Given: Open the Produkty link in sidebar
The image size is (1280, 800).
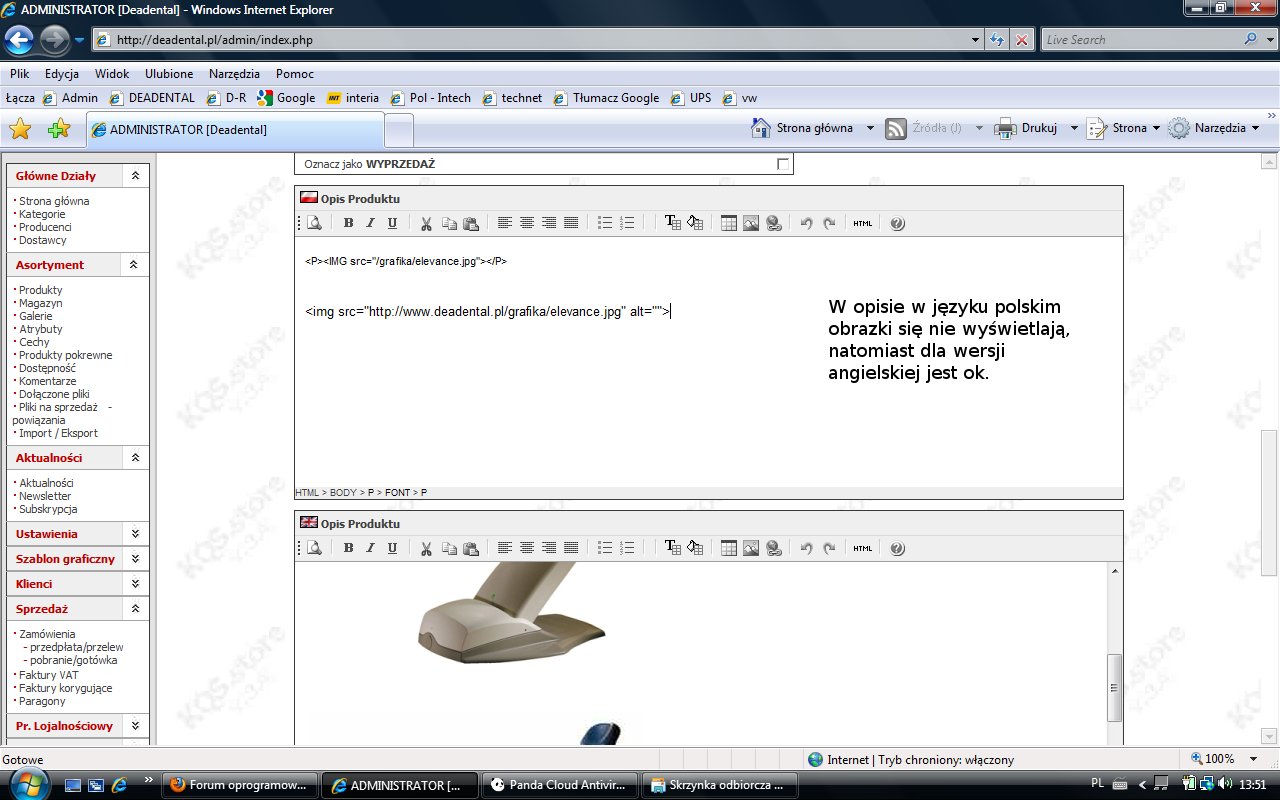Looking at the screenshot, I should tap(41, 290).
